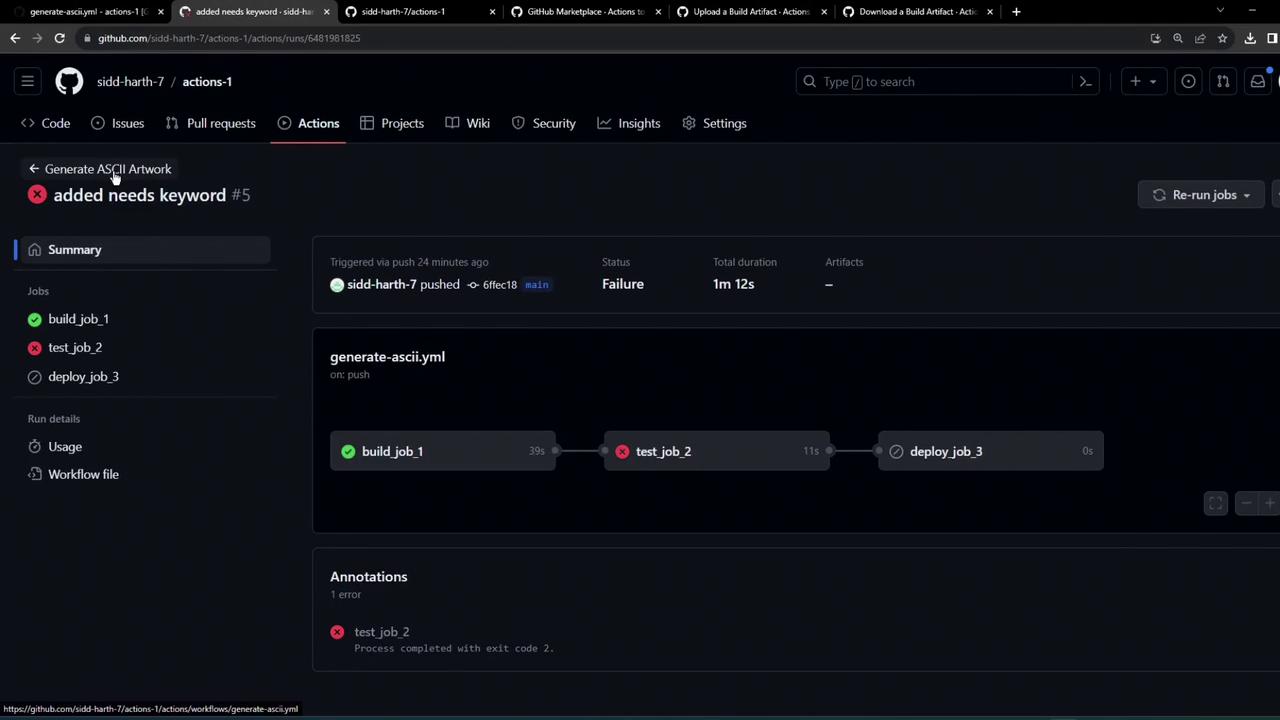Switch to the 'Download a Build Artifact' browser tab
Image resolution: width=1280 pixels, height=720 pixels.
[x=916, y=12]
